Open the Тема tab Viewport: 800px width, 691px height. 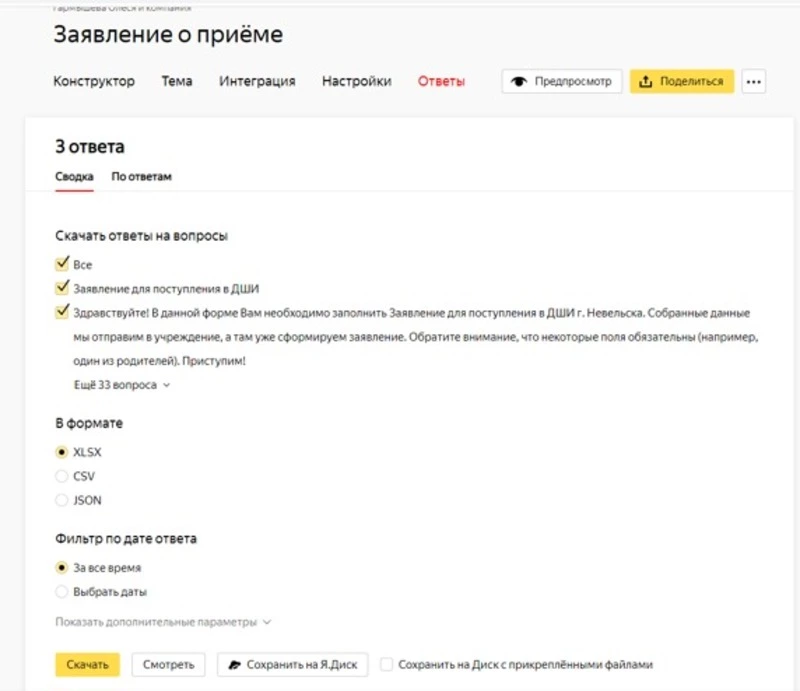(177, 81)
